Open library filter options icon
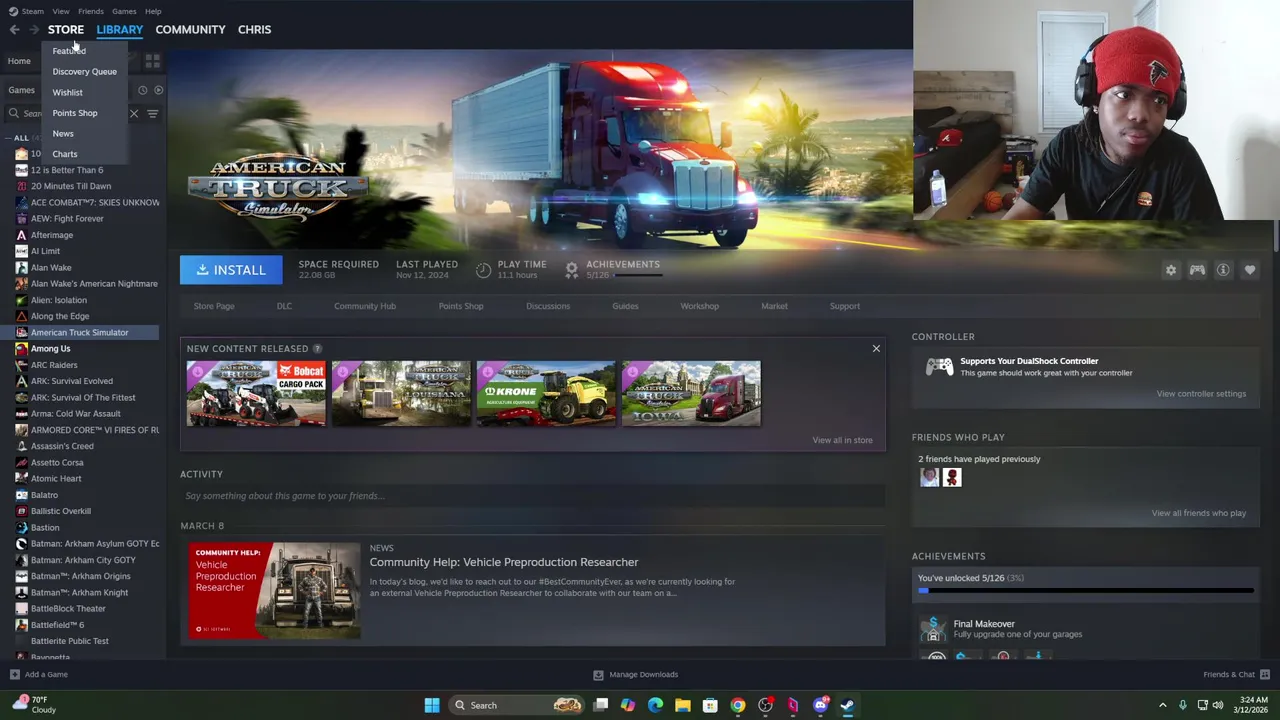Image resolution: width=1280 pixels, height=720 pixels. [152, 113]
